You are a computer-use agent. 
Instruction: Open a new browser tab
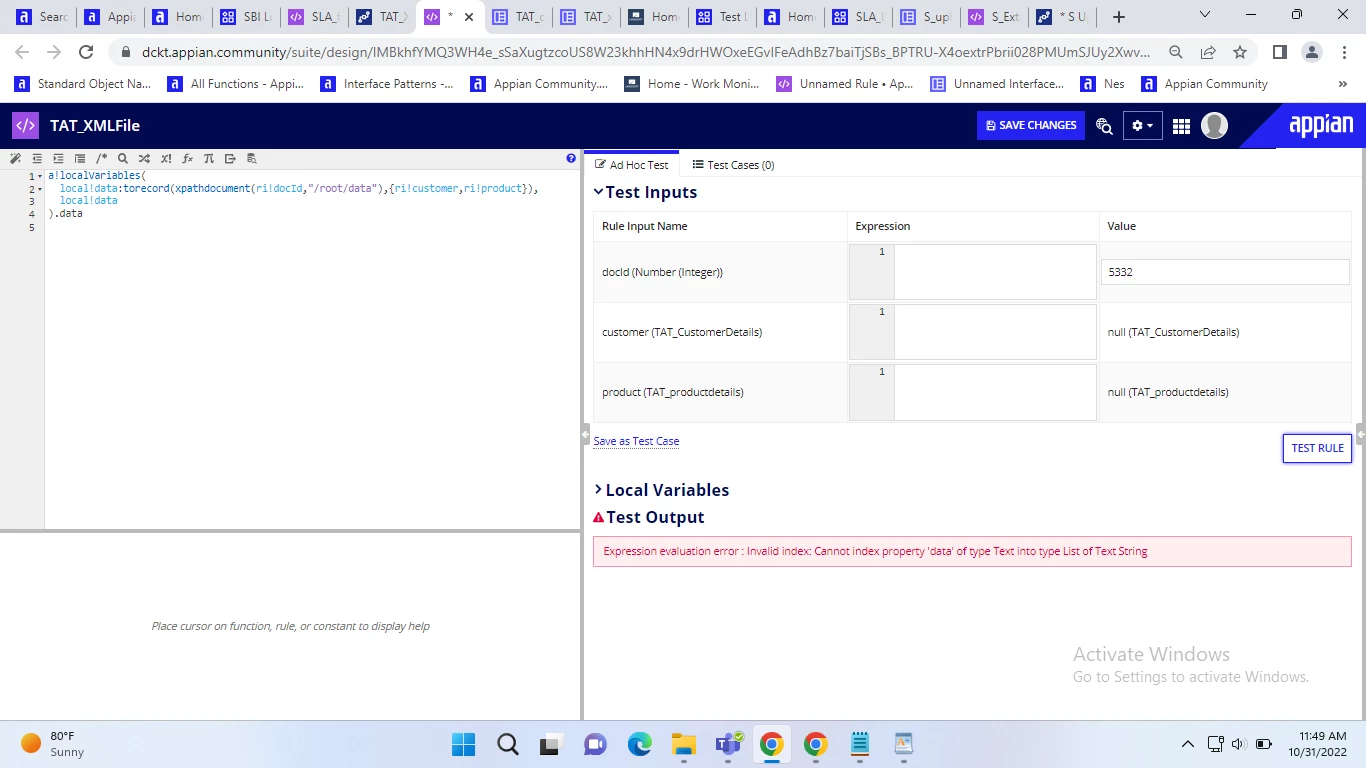[x=1119, y=17]
